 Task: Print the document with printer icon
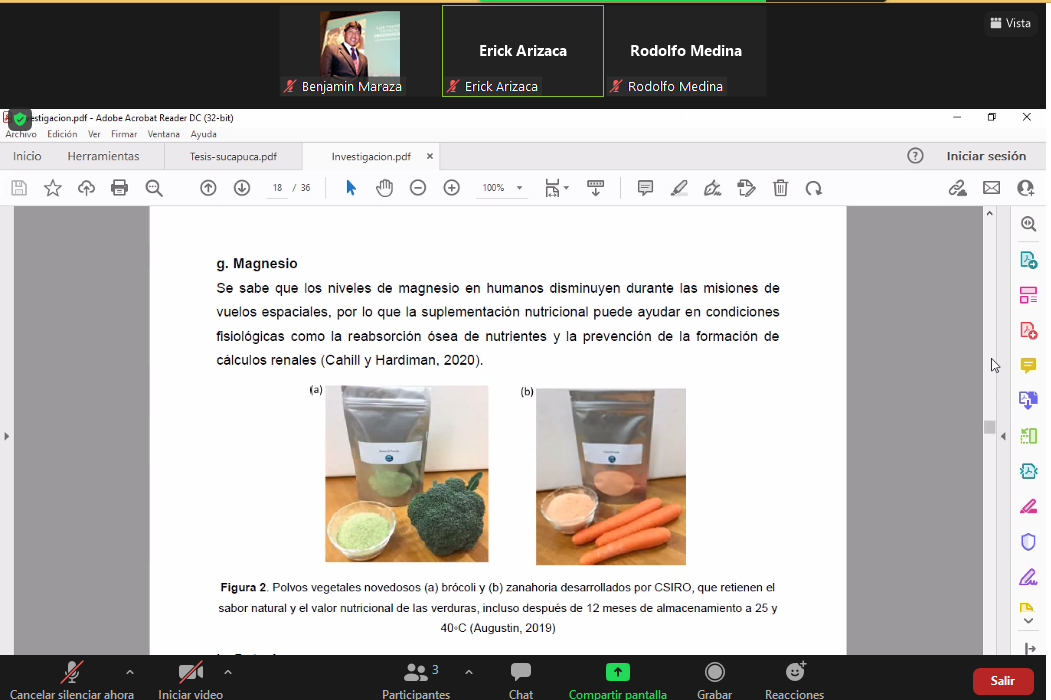(119, 188)
